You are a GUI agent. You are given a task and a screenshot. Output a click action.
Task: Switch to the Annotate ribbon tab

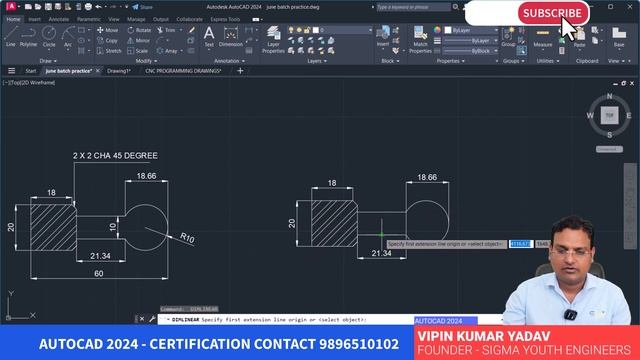click(x=59, y=19)
